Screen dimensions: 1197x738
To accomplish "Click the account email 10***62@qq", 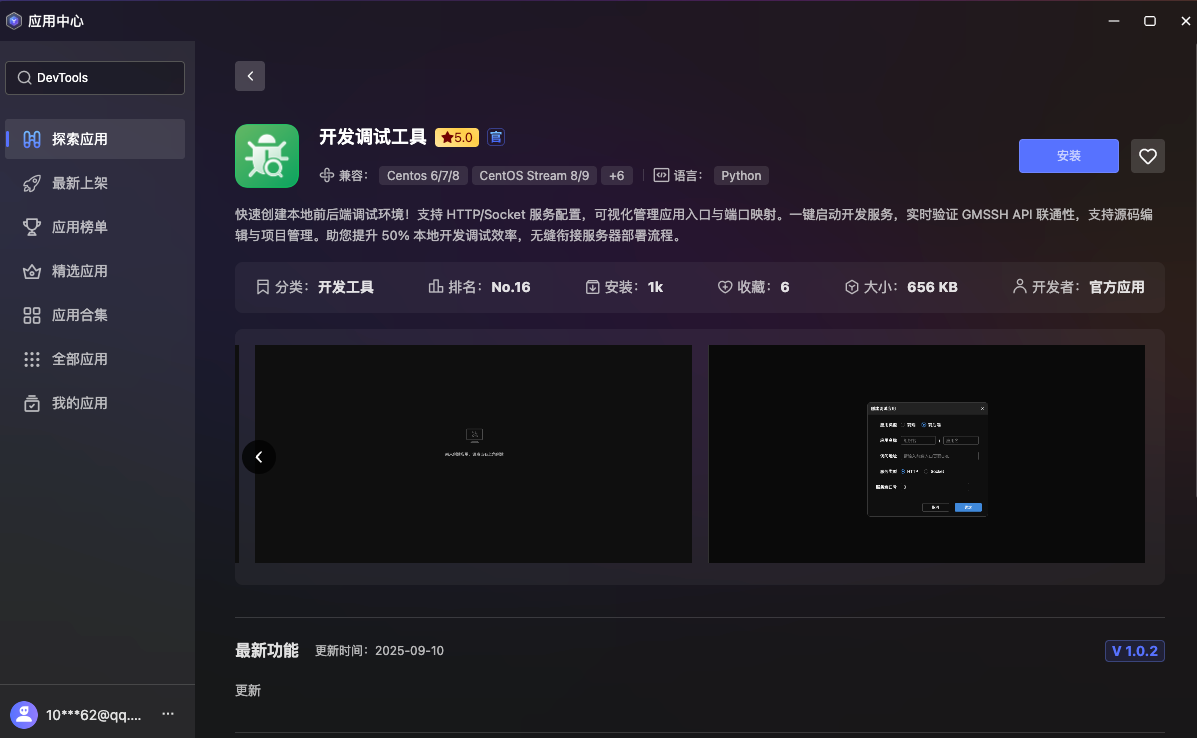I will point(93,715).
